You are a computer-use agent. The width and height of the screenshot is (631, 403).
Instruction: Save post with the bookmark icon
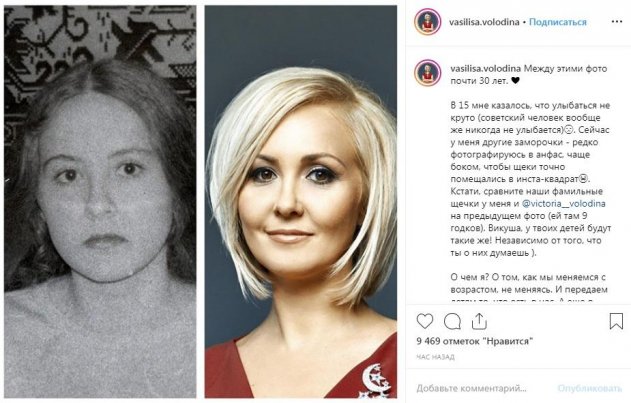616,321
